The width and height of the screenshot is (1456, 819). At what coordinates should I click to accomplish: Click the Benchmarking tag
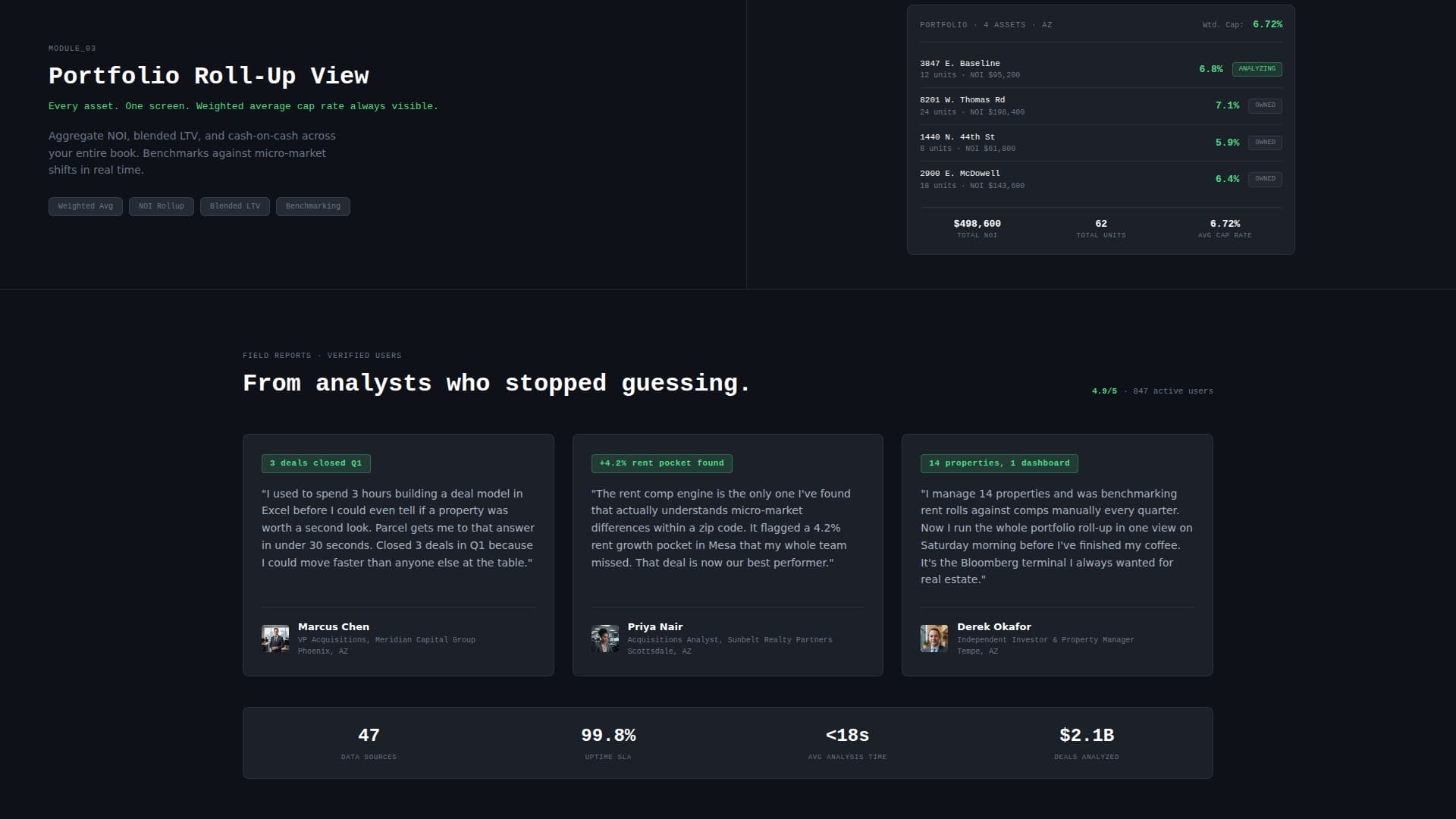pyautogui.click(x=312, y=206)
